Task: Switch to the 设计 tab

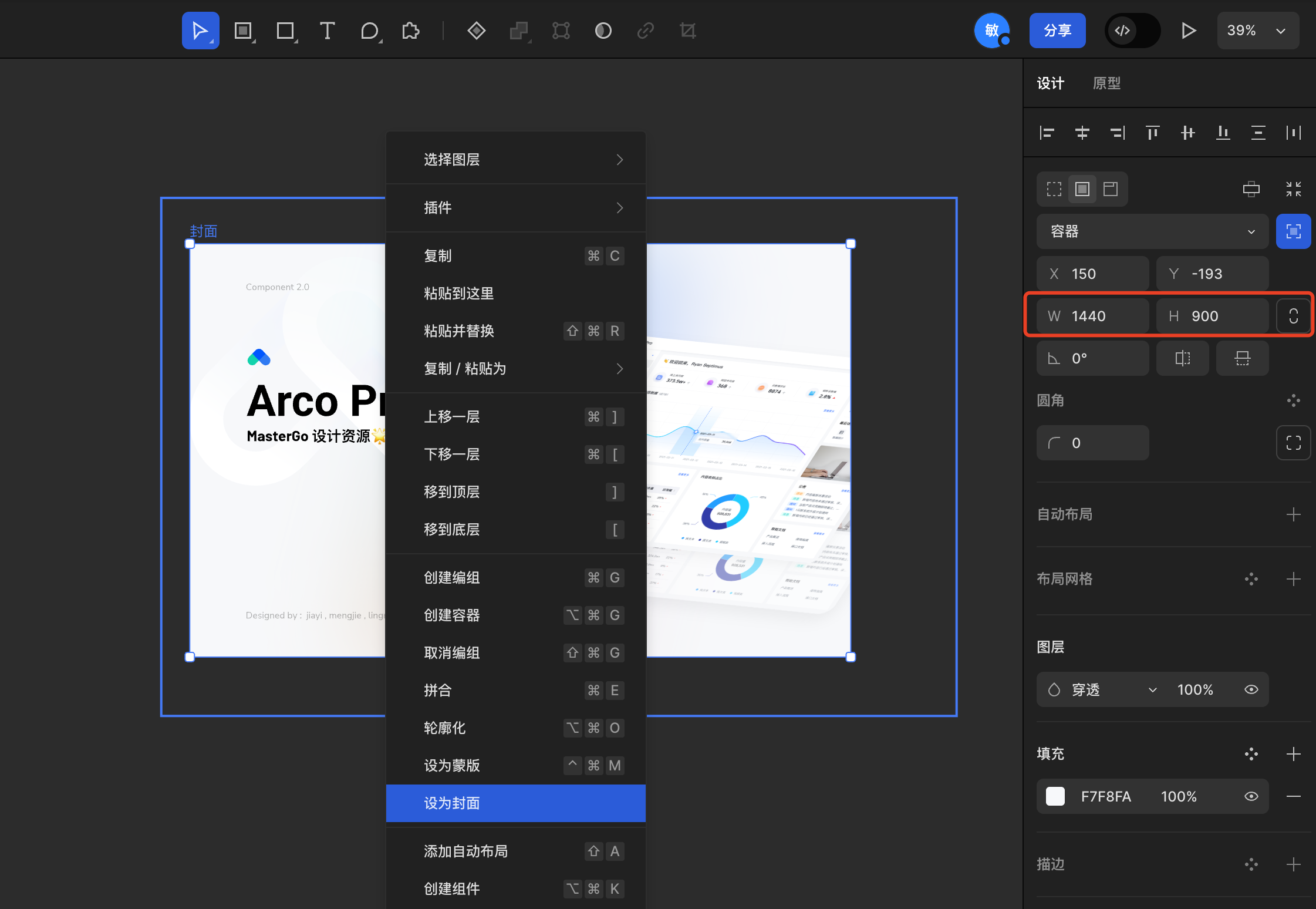Action: click(x=1050, y=83)
